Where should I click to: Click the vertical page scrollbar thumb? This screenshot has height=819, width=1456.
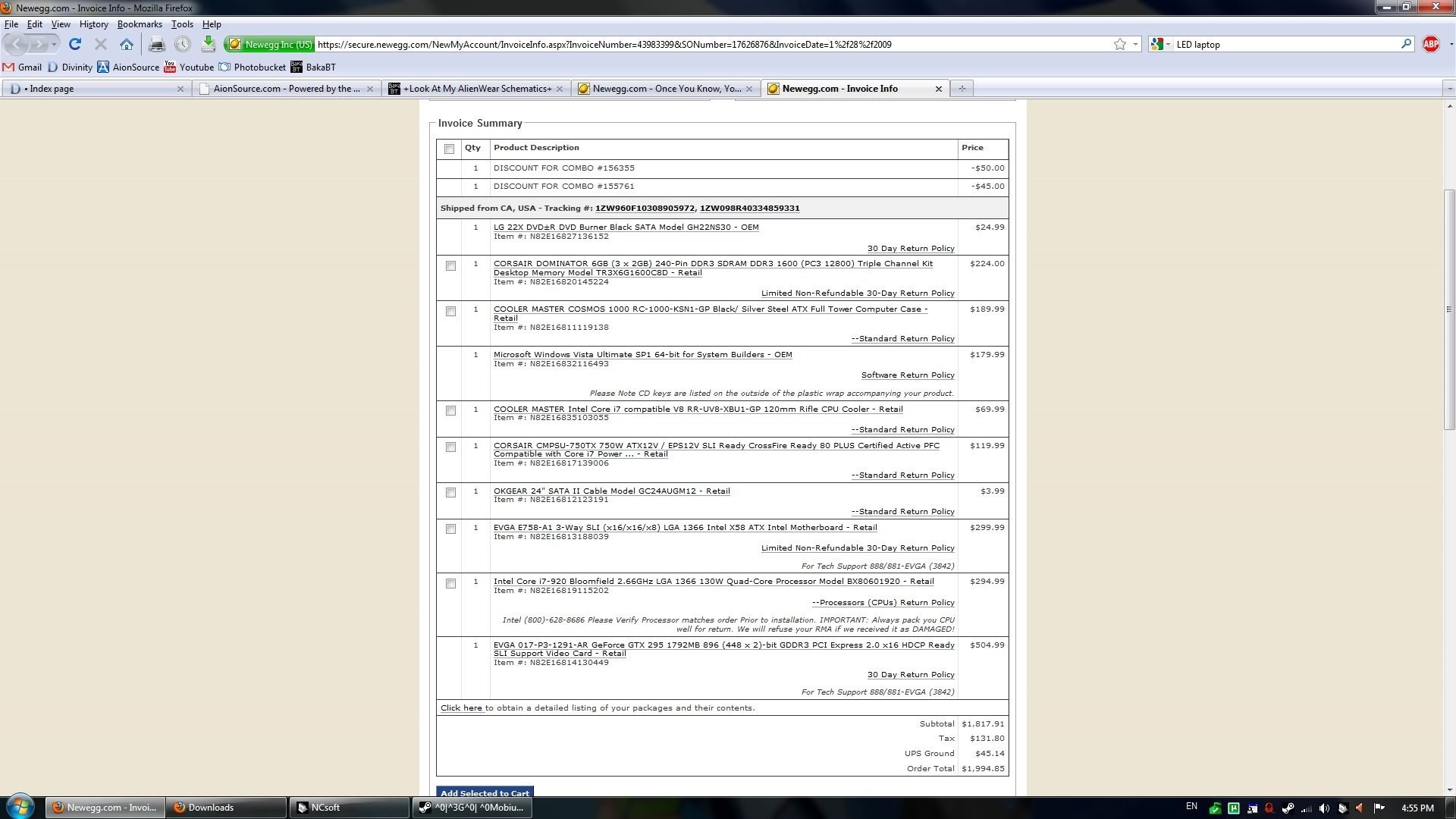pos(1448,309)
